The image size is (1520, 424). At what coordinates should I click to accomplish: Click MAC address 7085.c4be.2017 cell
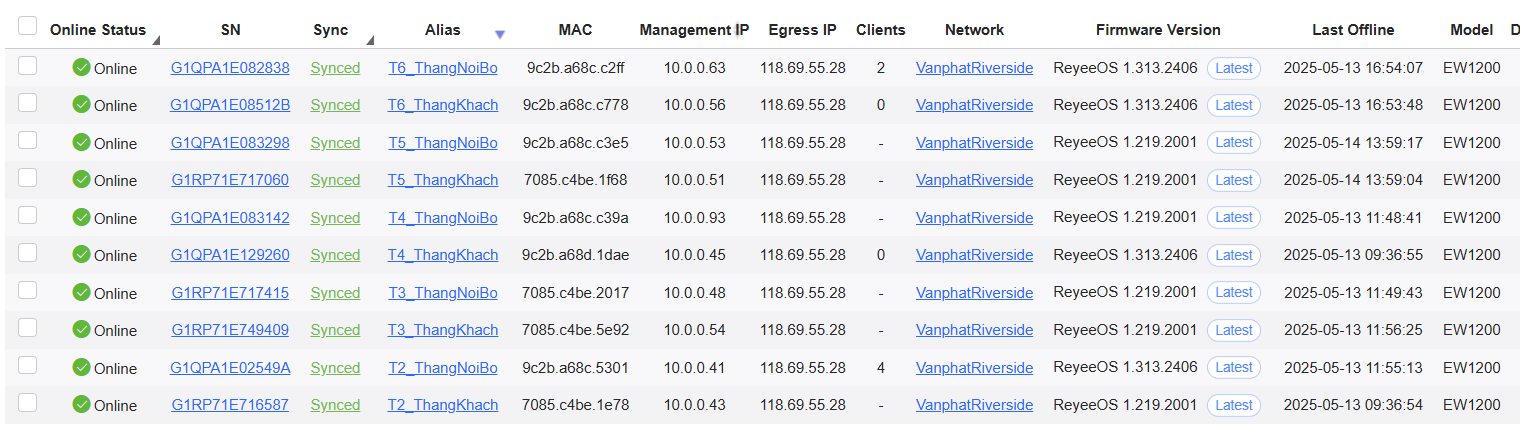click(x=576, y=293)
